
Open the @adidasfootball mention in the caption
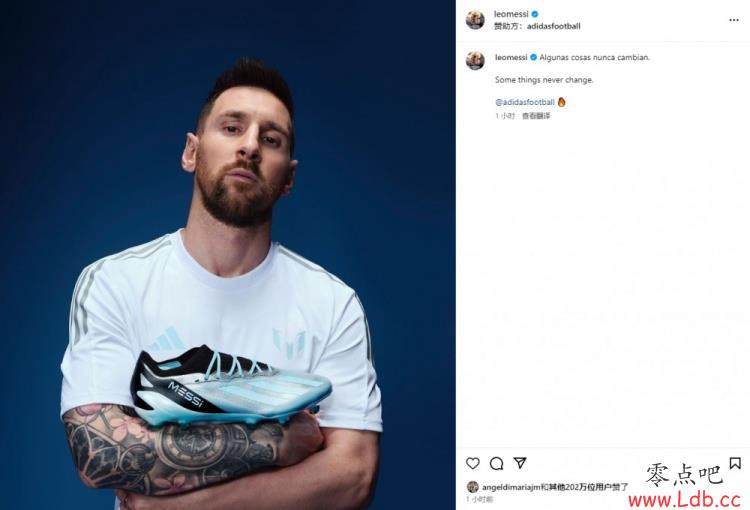coord(525,102)
